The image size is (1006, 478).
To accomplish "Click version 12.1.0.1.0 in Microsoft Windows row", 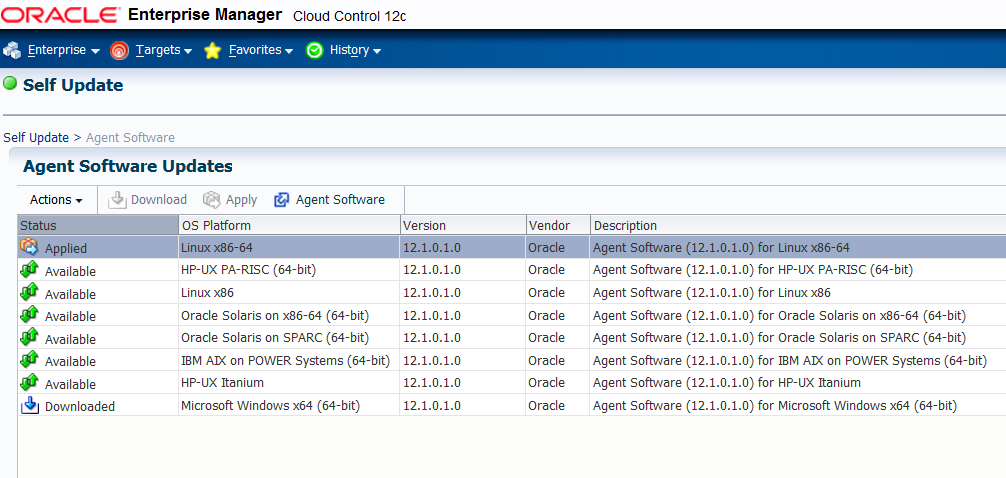I will [x=432, y=405].
